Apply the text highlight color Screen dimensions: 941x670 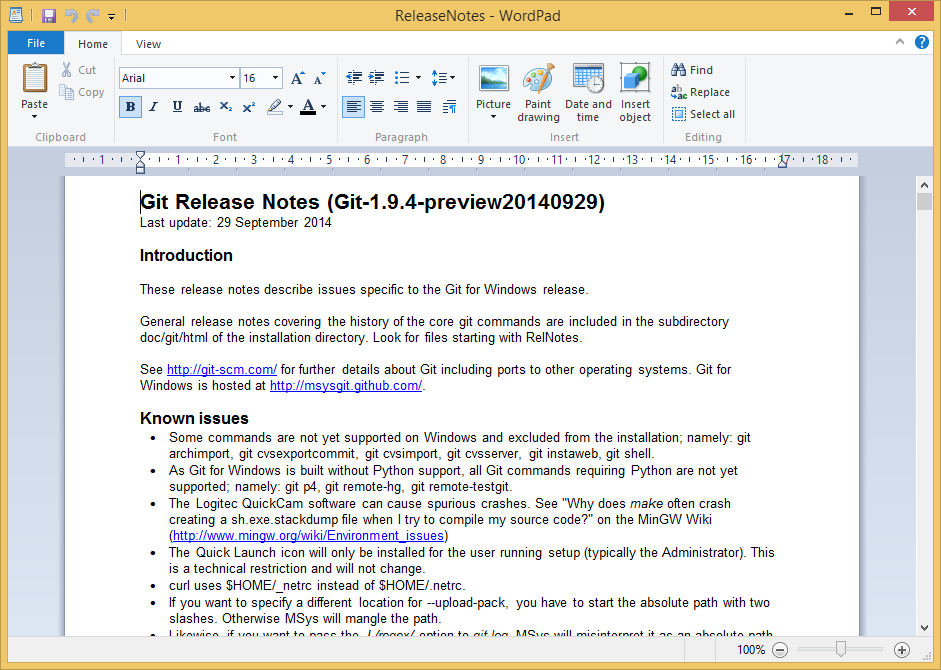coord(275,107)
